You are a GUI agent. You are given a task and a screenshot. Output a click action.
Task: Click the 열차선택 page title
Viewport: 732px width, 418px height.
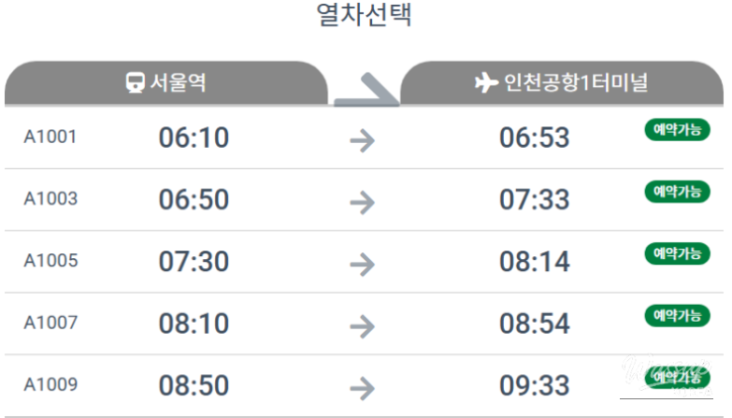click(363, 17)
